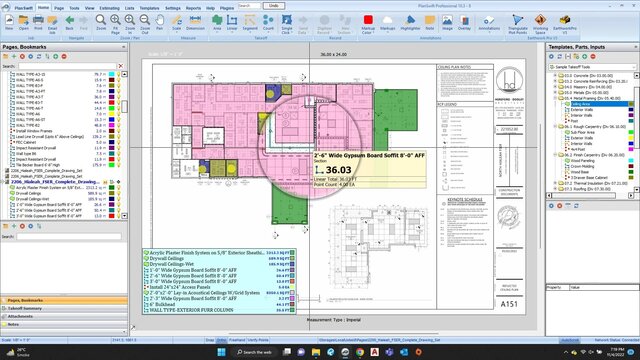Toggle AutoScroll in status bar

point(570,340)
